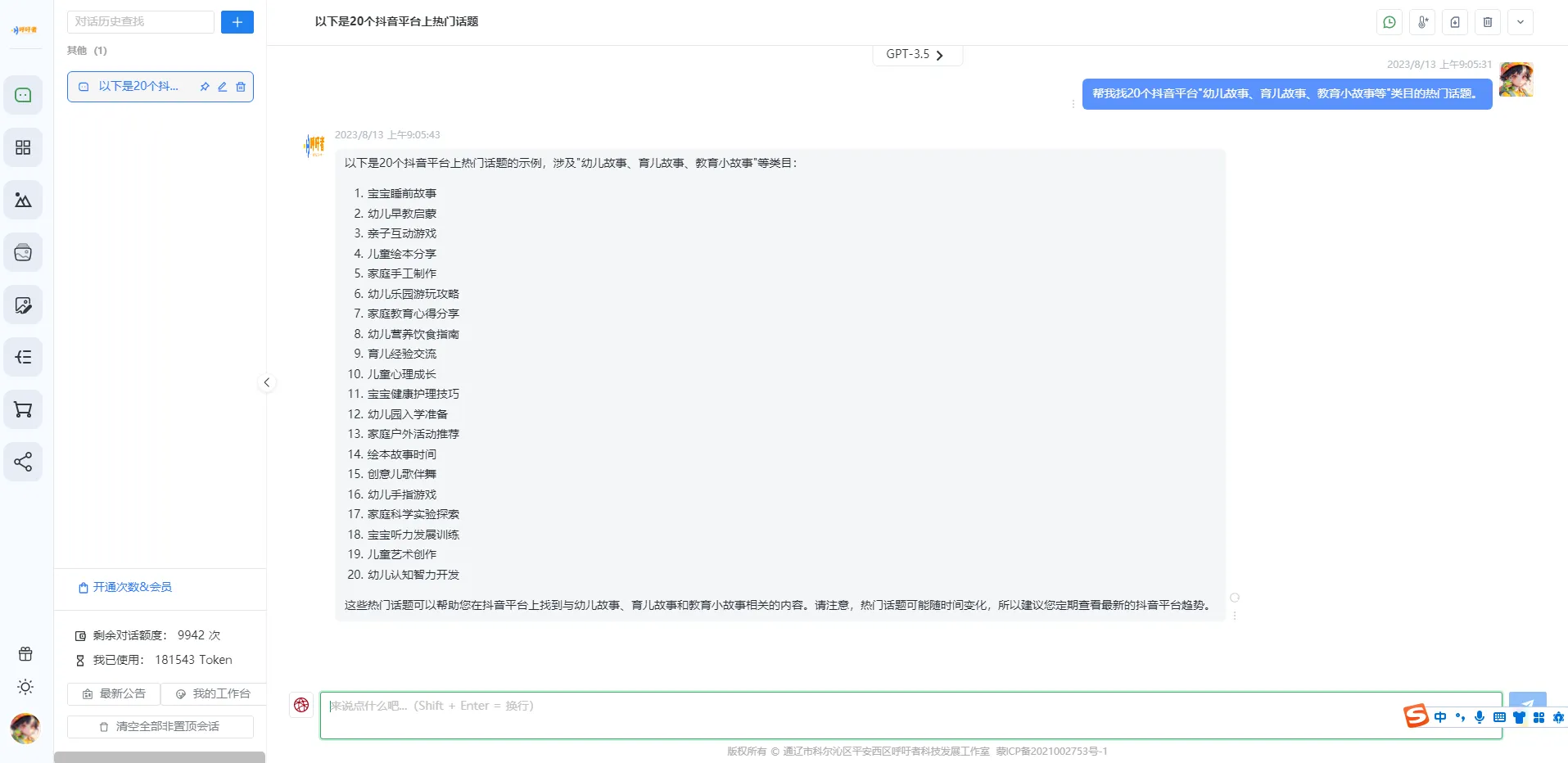The width and height of the screenshot is (1568, 763).
Task: Expand the header's chevron-down menu
Action: pos(1521,22)
